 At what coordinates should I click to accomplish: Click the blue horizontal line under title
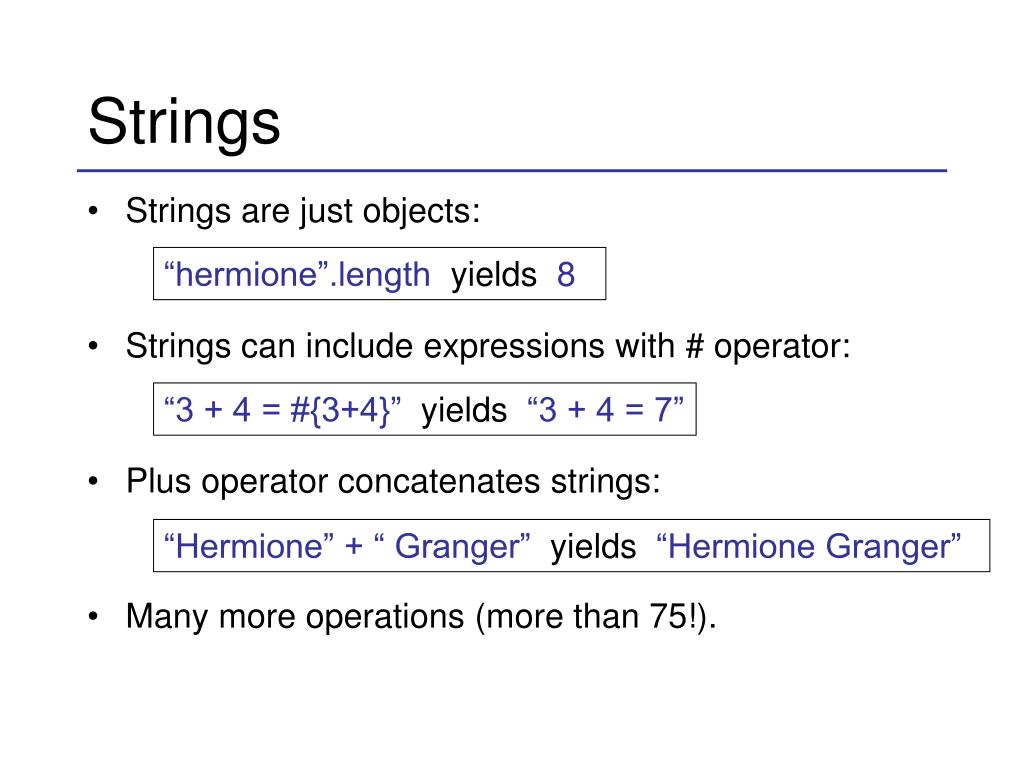point(512,171)
